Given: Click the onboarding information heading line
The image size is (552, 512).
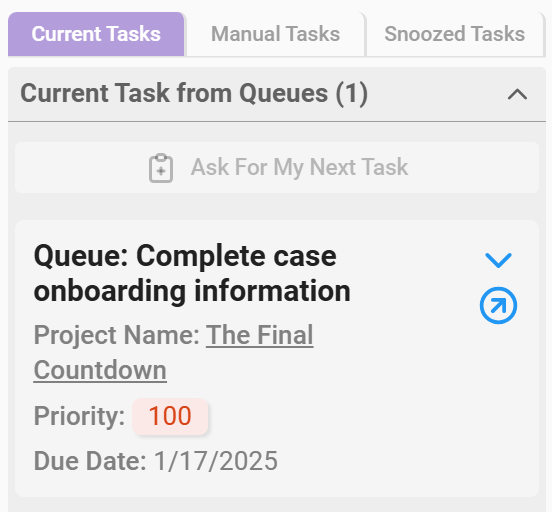Looking at the screenshot, I should [192, 291].
